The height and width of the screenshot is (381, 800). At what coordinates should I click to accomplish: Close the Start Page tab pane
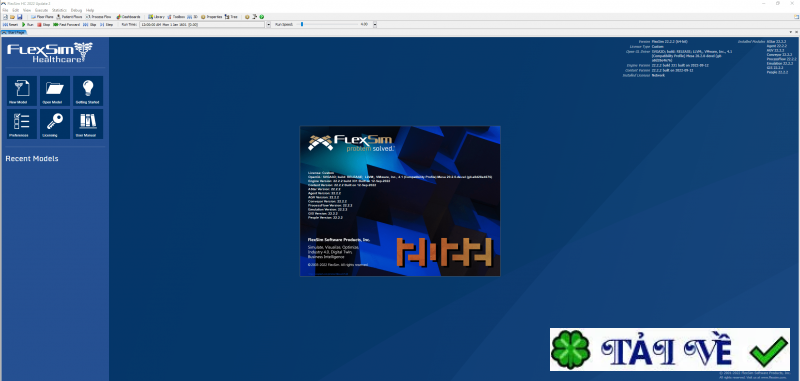[796, 32]
